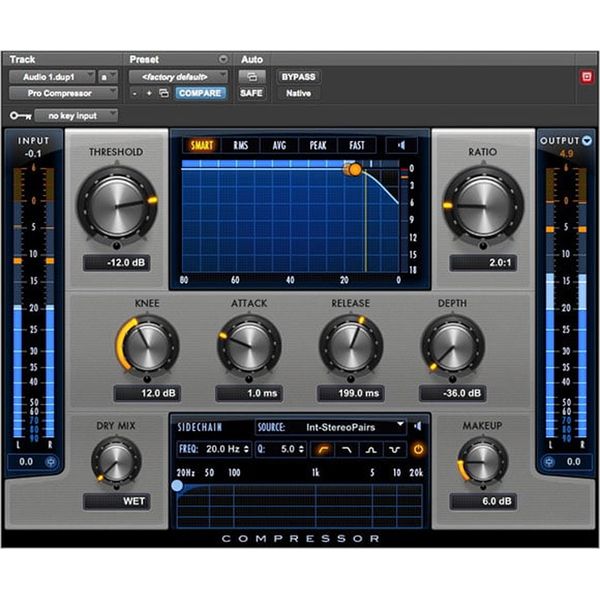Click the orange threshold handle on graph

[x=355, y=170]
